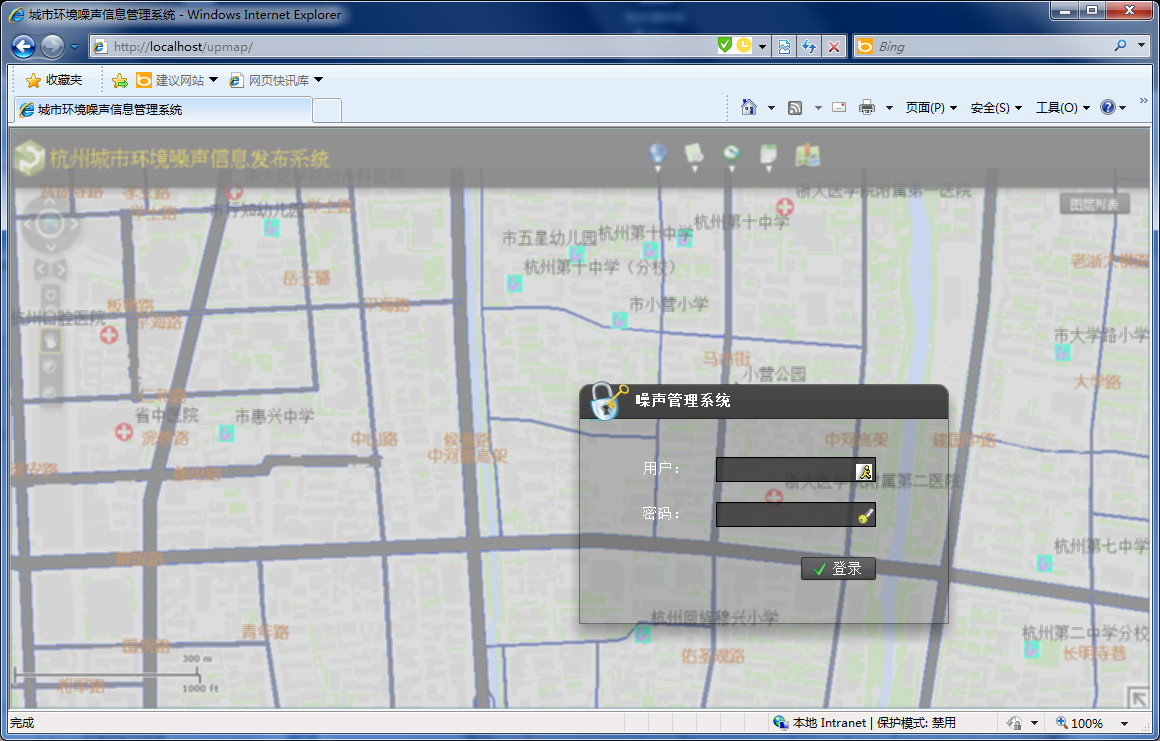Click the compatibility view icon
The image size is (1160, 741).
pyautogui.click(x=785, y=47)
